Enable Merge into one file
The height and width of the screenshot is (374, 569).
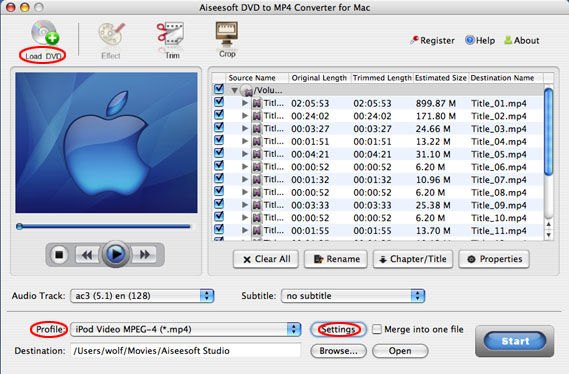click(377, 329)
